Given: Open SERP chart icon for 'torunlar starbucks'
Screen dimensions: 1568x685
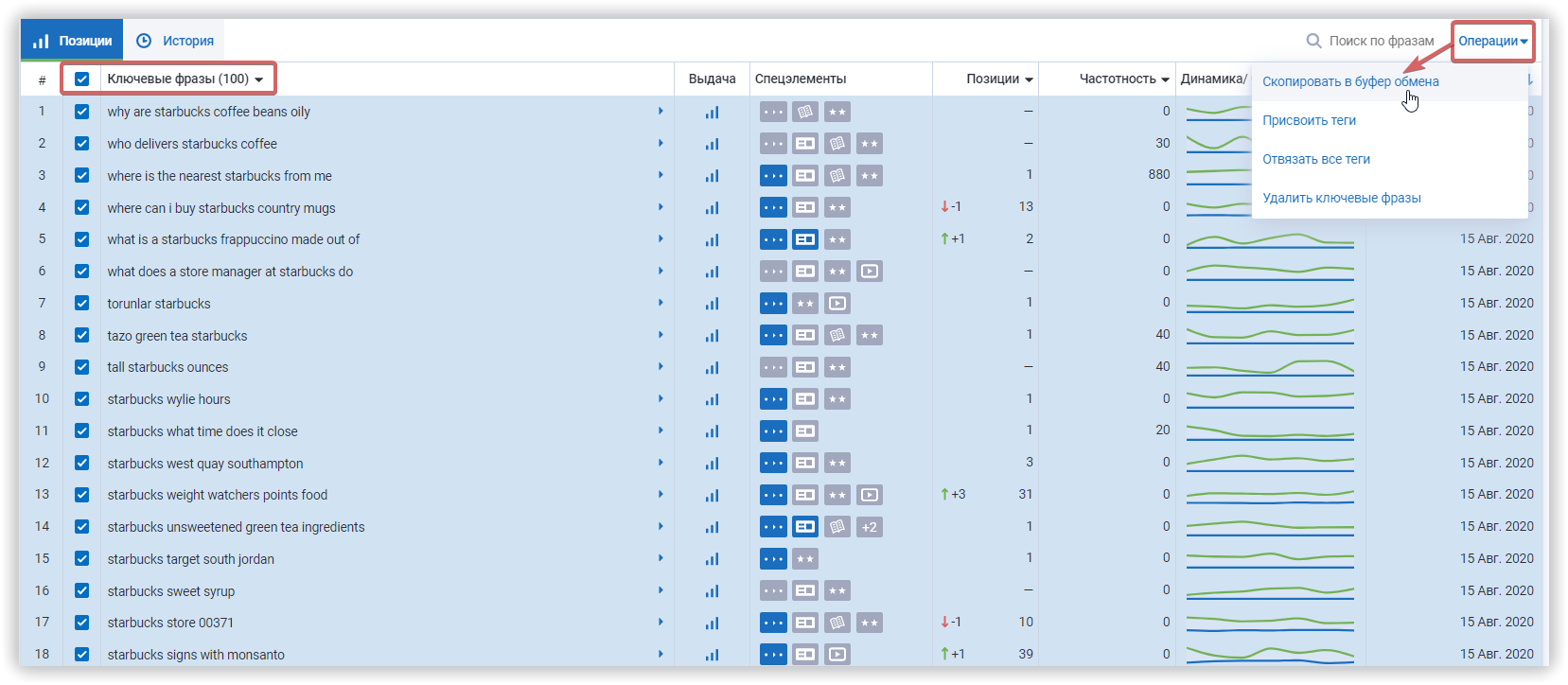Looking at the screenshot, I should (712, 304).
